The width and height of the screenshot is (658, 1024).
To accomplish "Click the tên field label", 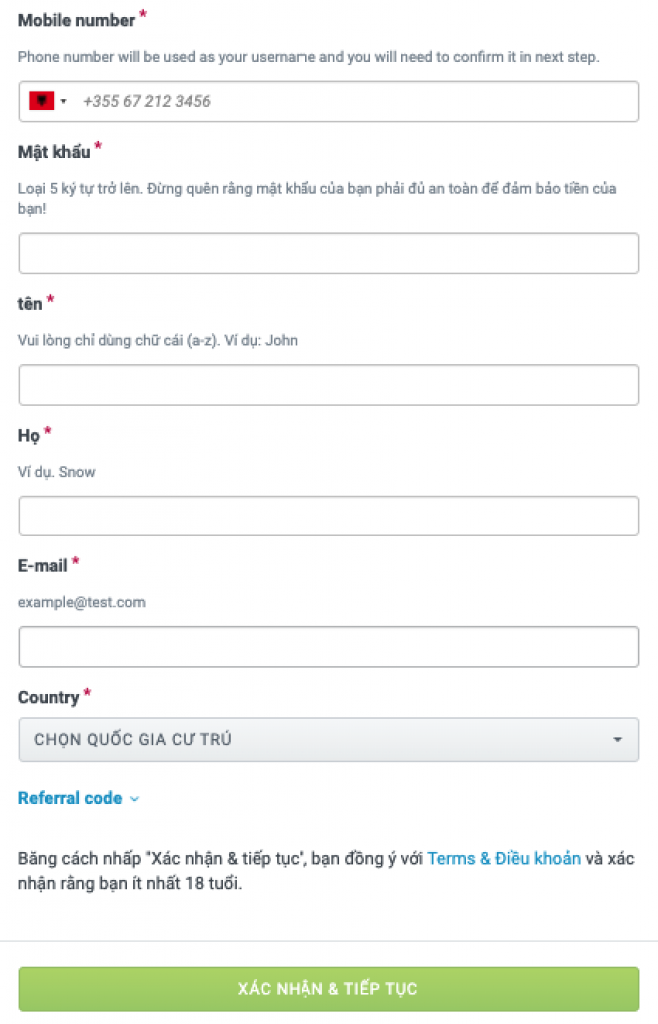I will (30, 304).
